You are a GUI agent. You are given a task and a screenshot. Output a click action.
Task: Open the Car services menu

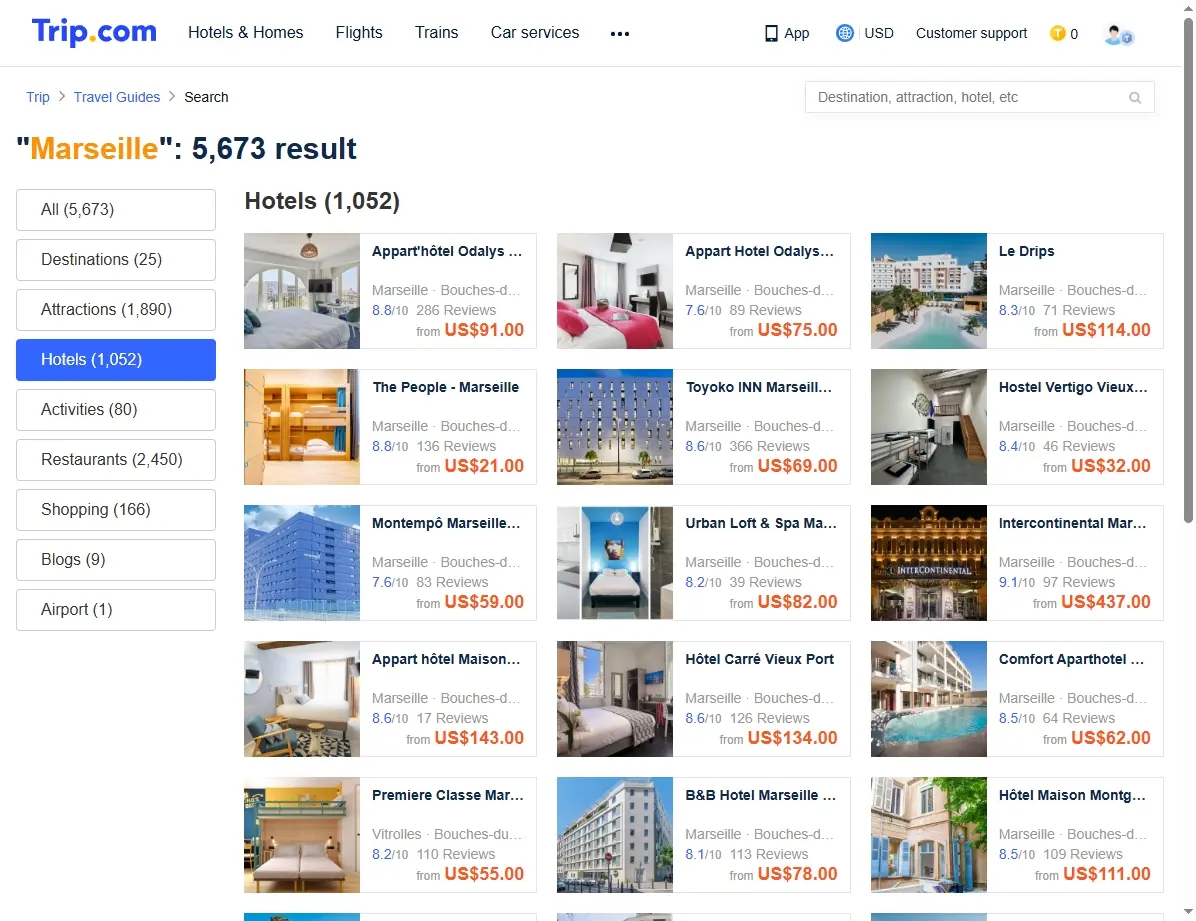[535, 32]
